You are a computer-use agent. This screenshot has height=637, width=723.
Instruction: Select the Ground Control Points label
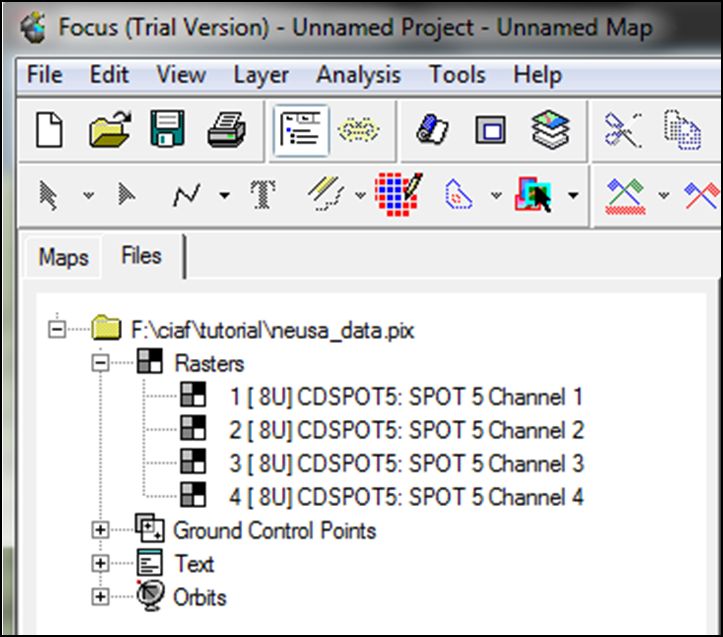pos(275,530)
